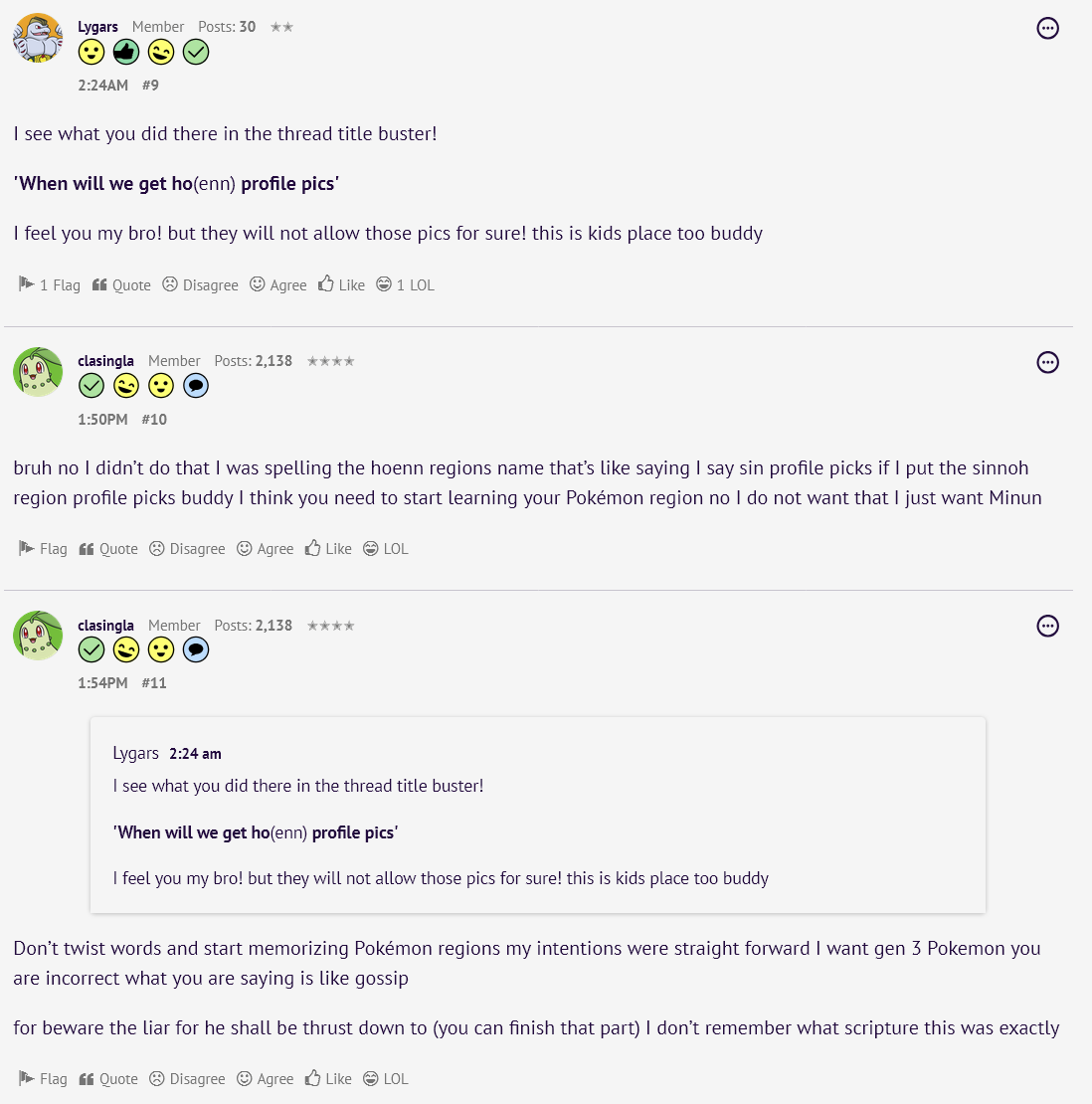Click blue speech bubble badge on post #10
The height and width of the screenshot is (1104, 1092).
click(x=196, y=386)
